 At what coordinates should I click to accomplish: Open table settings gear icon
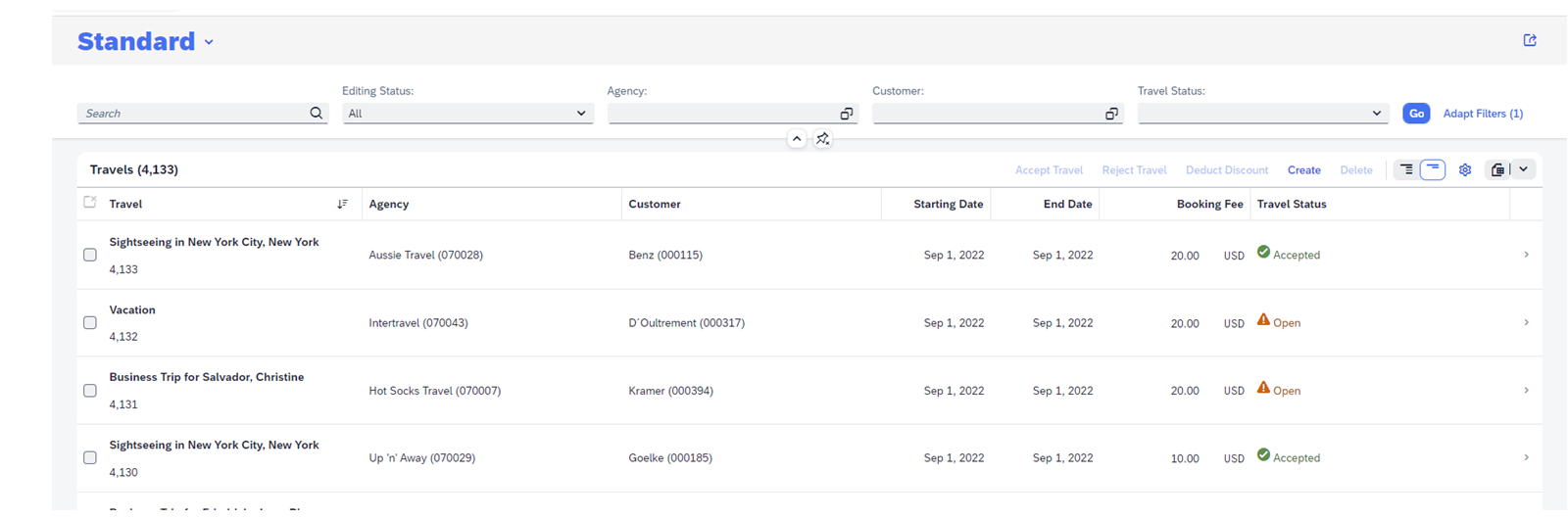[x=1465, y=169]
